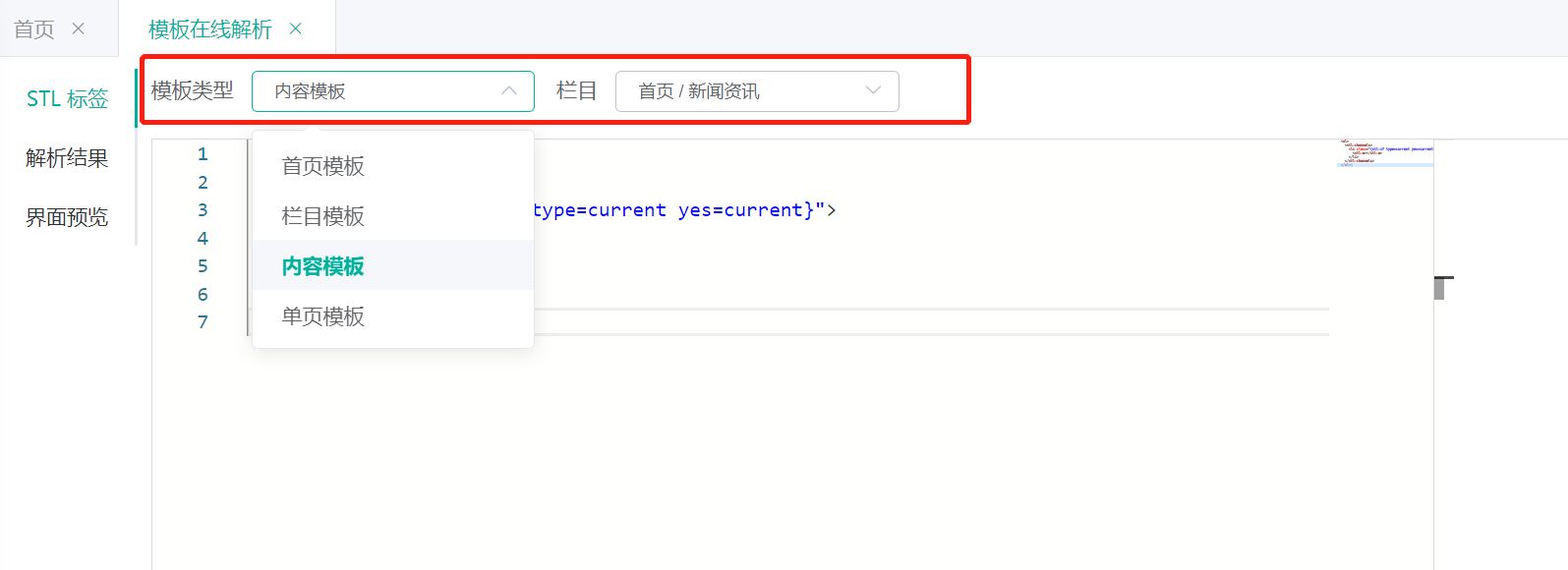Click the dark marker on editor scrollbar
Screen dimensions: 1568x570
pos(1440,288)
